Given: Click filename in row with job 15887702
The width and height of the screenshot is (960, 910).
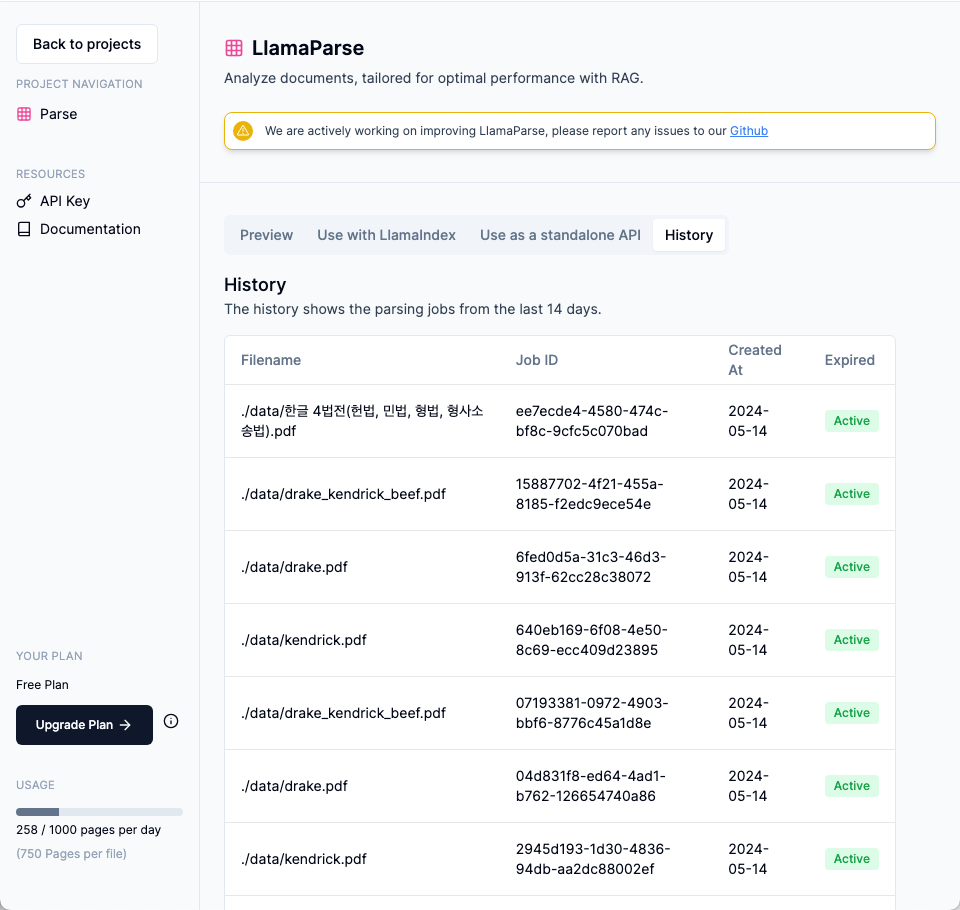Looking at the screenshot, I should pyautogui.click(x=343, y=494).
